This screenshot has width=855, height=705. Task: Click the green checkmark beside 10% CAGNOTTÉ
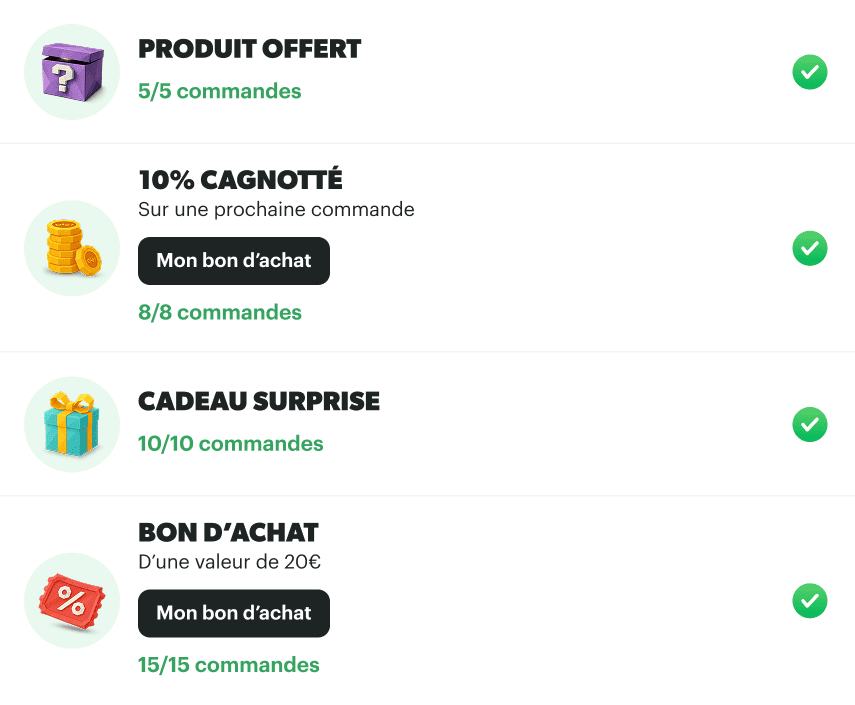tap(810, 248)
